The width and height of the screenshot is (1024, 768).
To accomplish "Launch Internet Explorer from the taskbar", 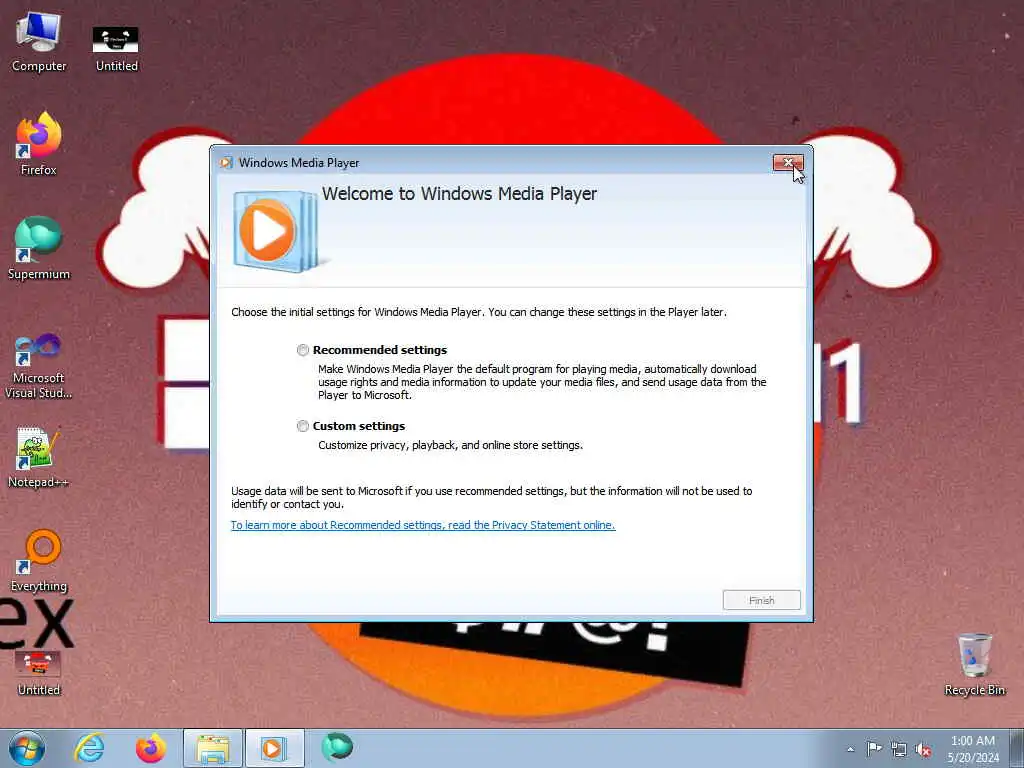I will point(89,748).
